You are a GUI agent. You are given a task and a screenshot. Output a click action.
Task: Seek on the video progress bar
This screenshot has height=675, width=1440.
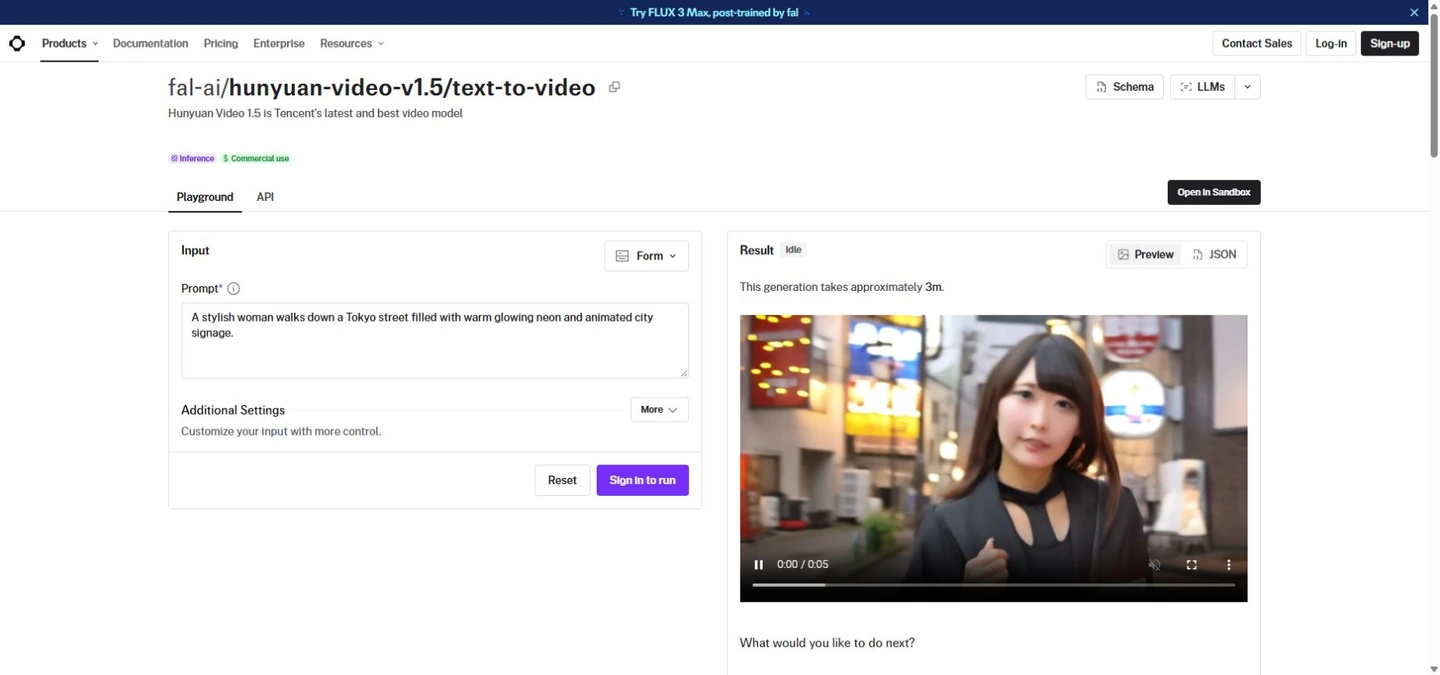tap(993, 585)
